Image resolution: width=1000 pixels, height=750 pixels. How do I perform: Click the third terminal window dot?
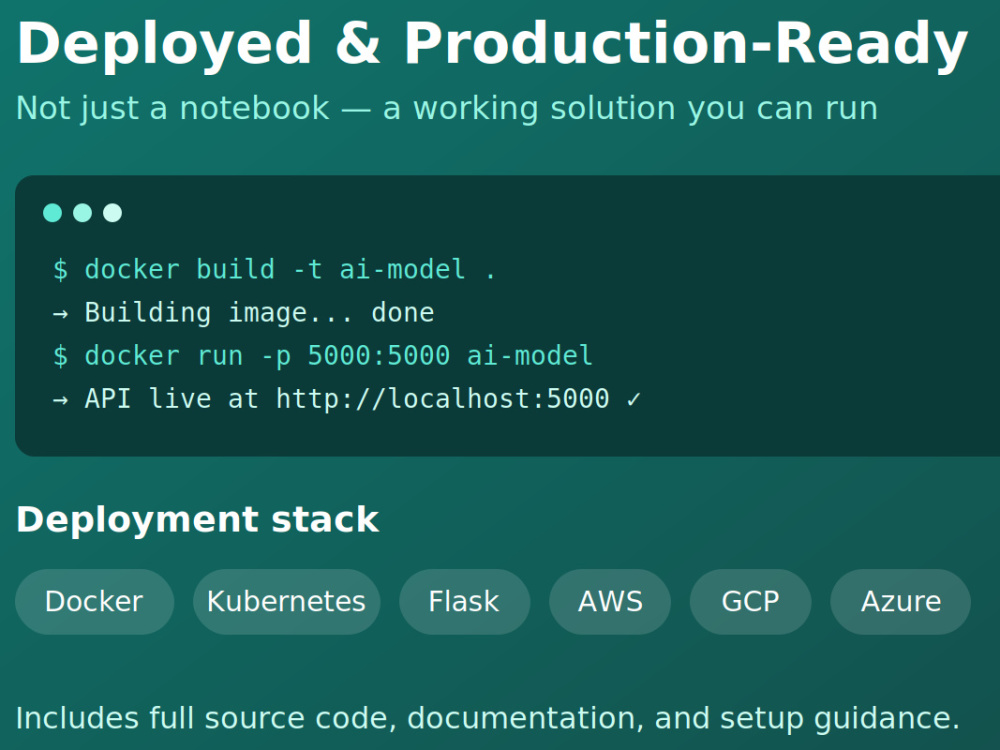point(112,212)
